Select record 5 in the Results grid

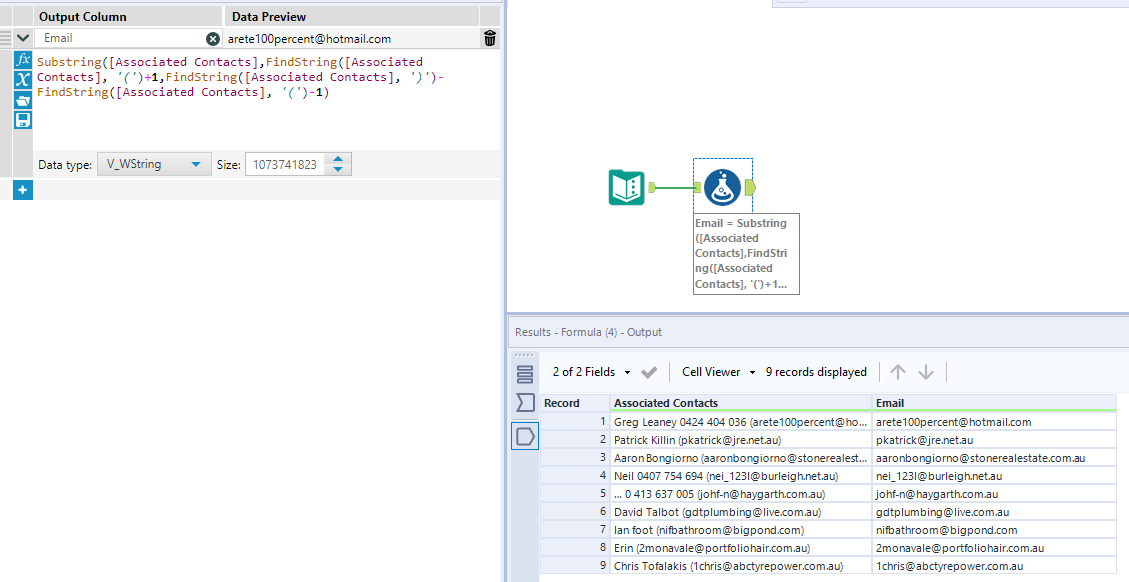click(700, 494)
